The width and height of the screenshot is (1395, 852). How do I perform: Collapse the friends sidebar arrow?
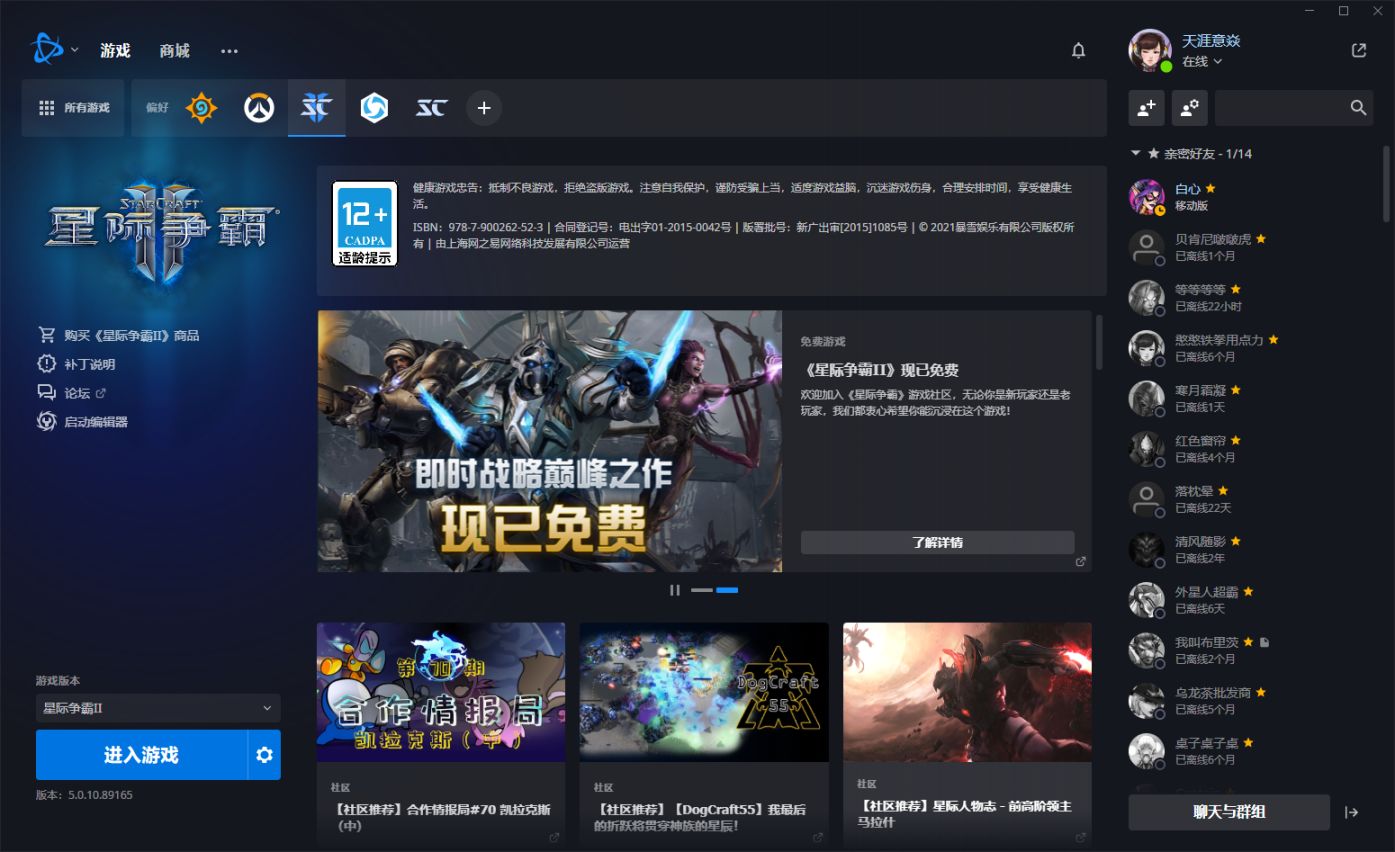coord(1351,812)
